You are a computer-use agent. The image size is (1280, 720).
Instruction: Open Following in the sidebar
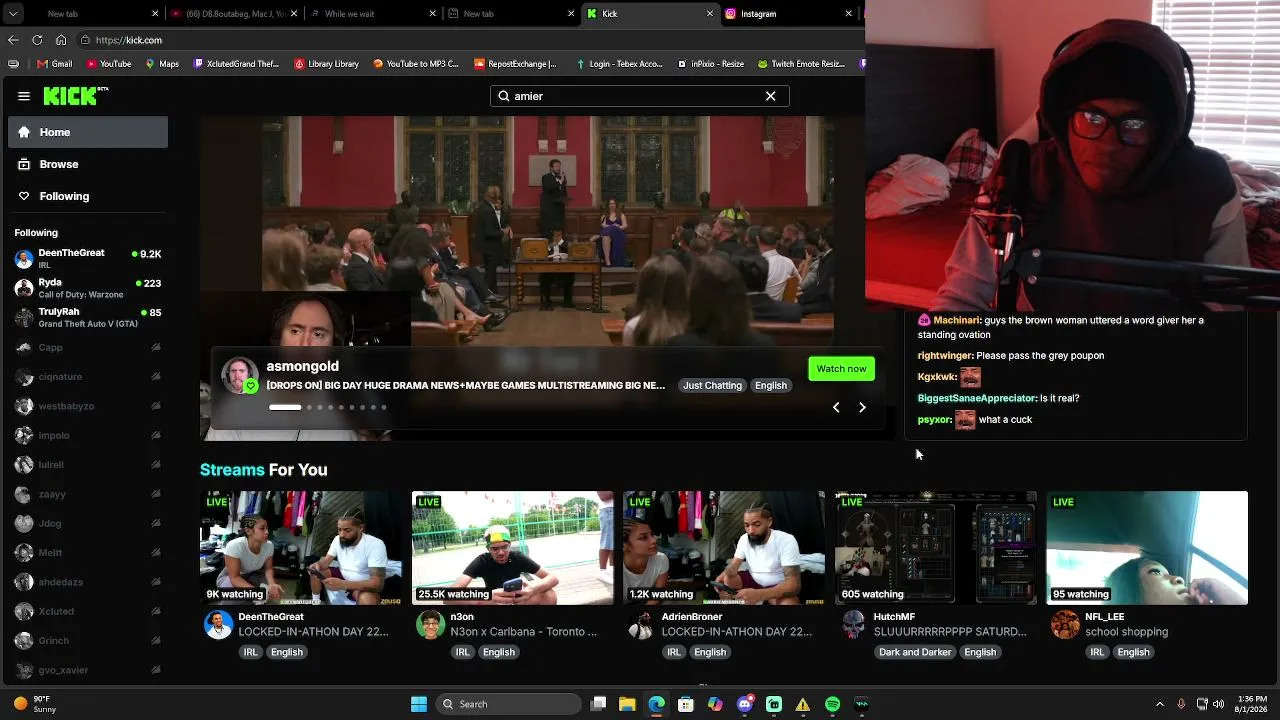pos(88,196)
